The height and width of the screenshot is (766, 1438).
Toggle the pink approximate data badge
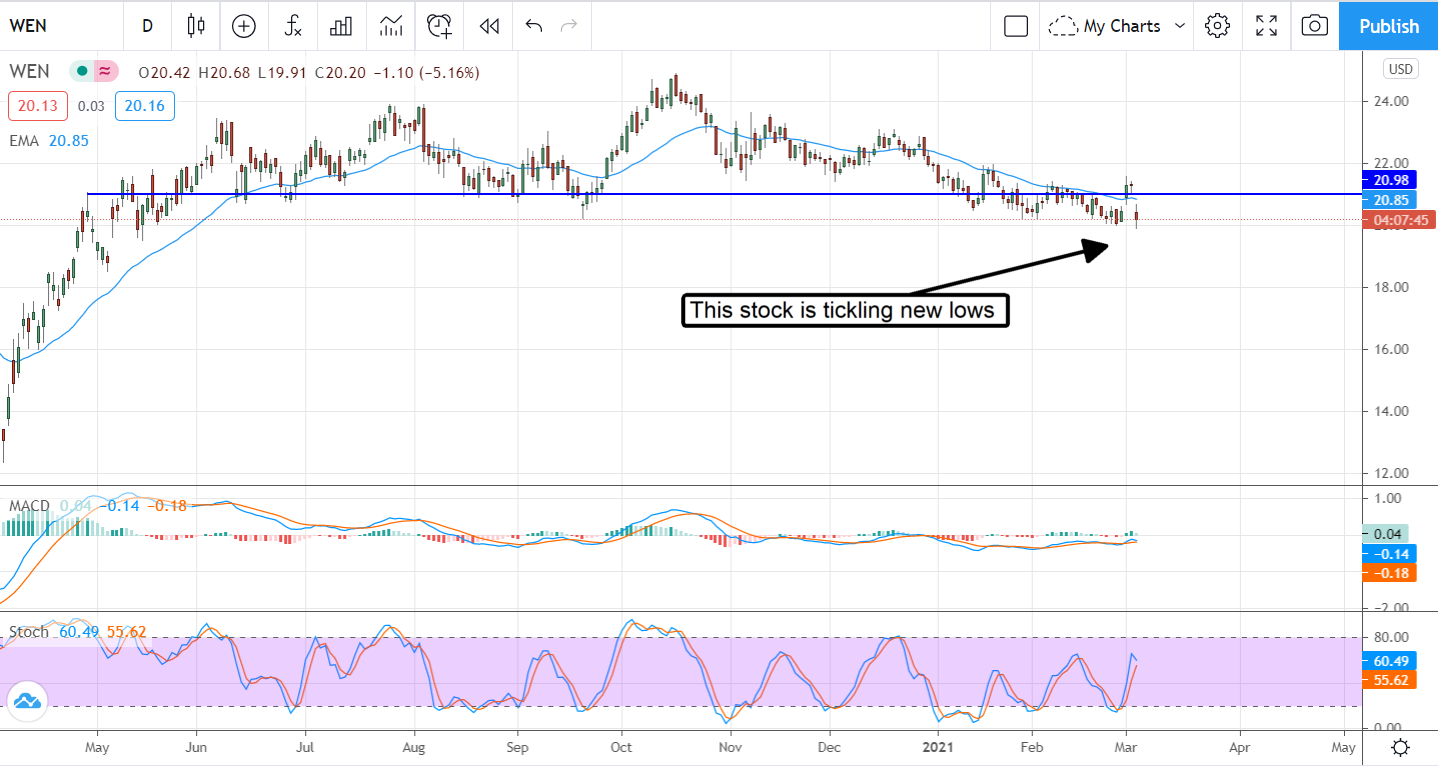point(104,72)
